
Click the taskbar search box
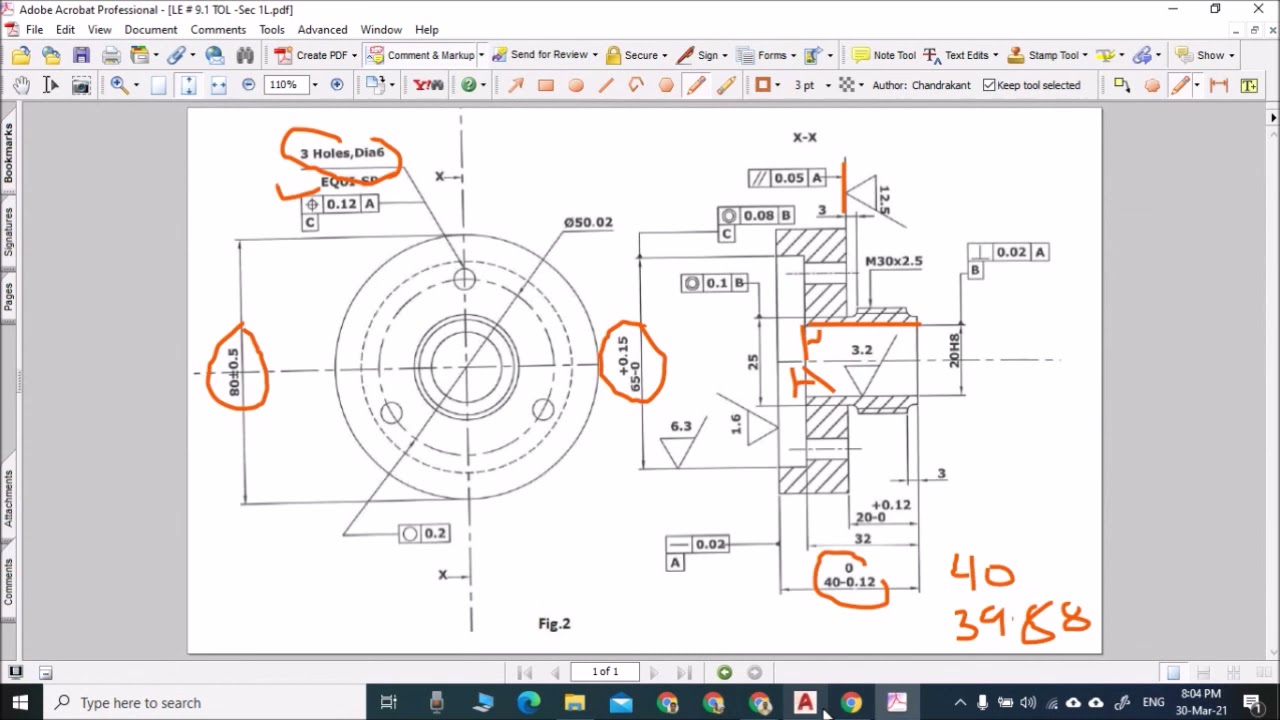click(x=205, y=702)
